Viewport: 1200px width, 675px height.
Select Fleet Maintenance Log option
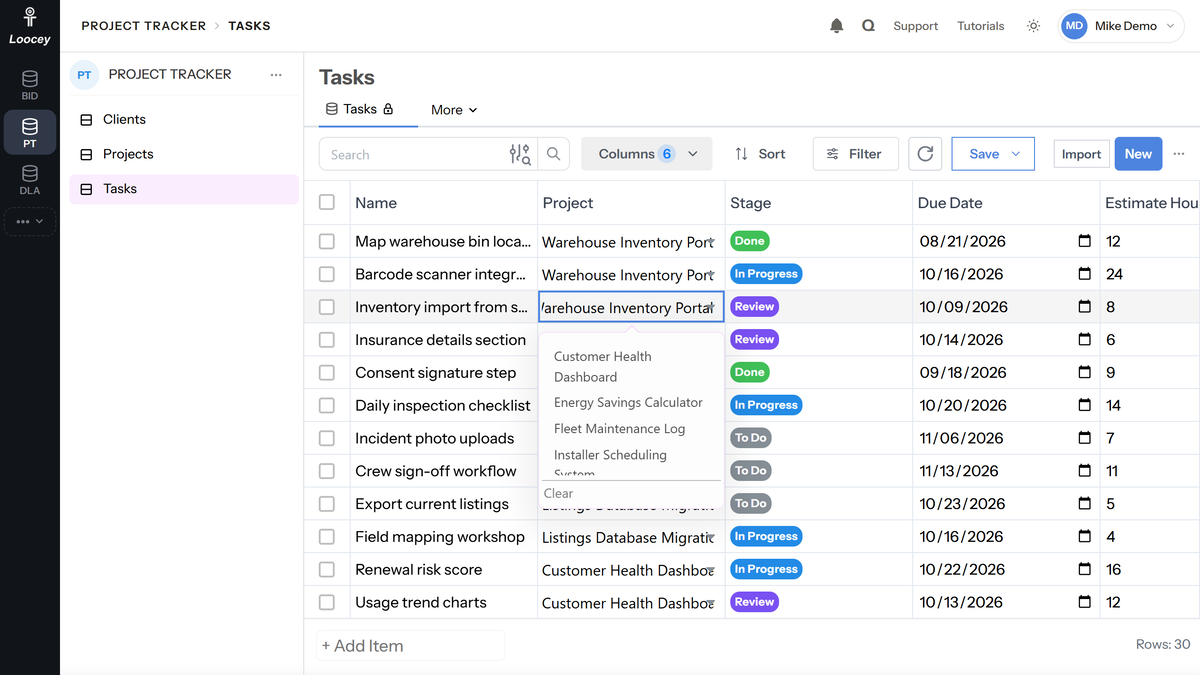pos(630,428)
